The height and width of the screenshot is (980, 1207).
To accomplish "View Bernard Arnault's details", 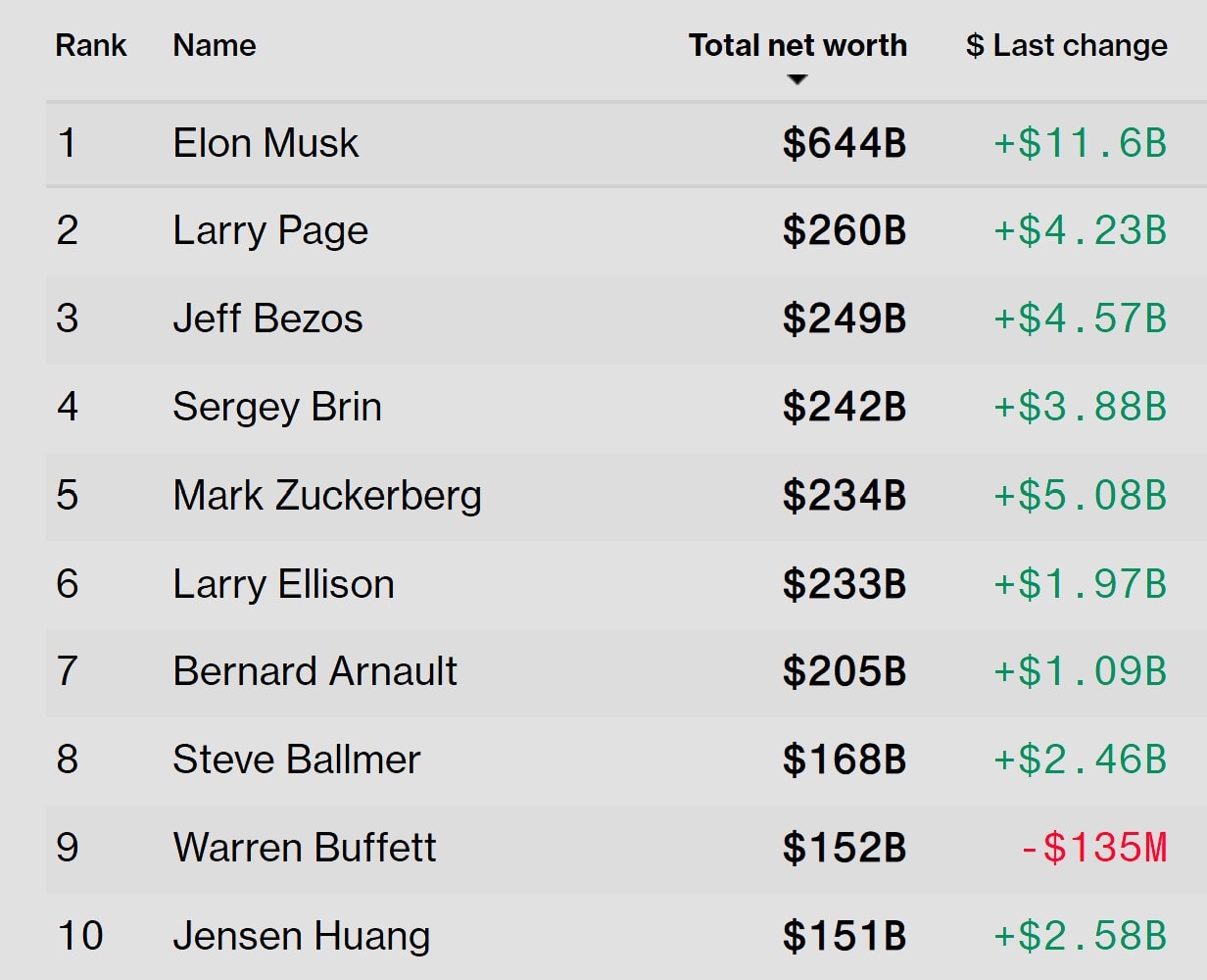I will pos(314,672).
